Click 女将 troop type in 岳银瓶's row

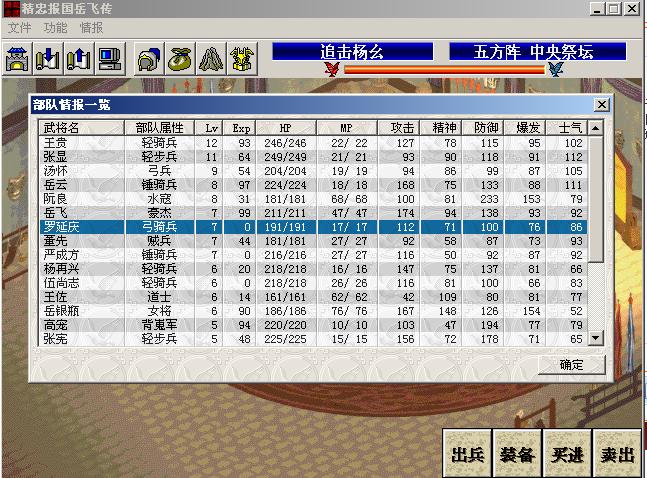pos(159,311)
